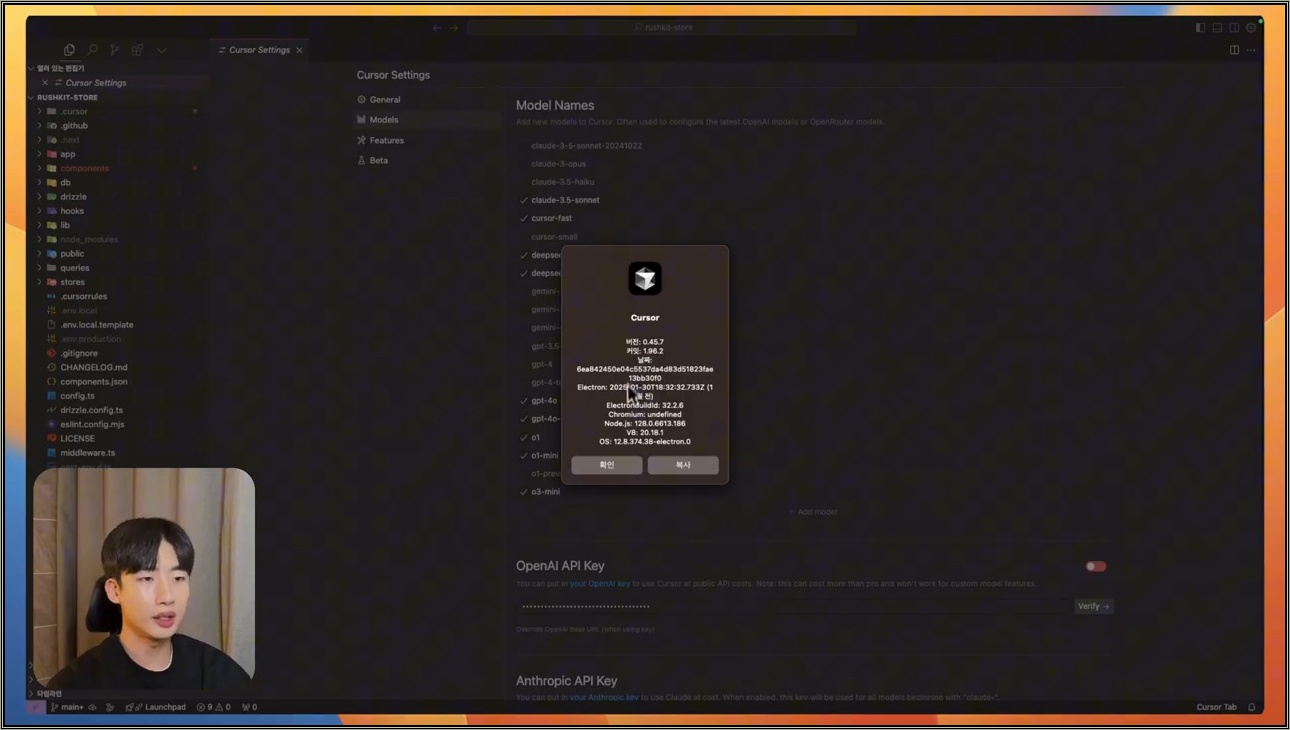Go back with the navigation arrow
Viewport: 1290px width, 730px height.
click(x=437, y=28)
